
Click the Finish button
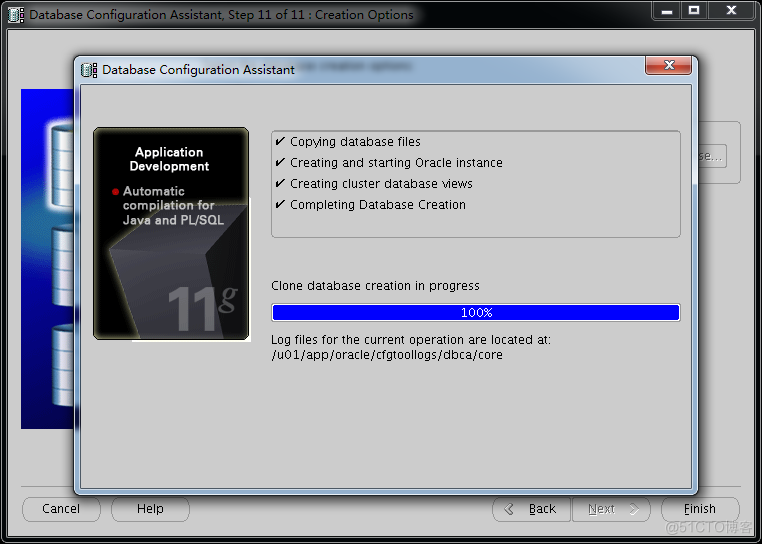click(700, 509)
